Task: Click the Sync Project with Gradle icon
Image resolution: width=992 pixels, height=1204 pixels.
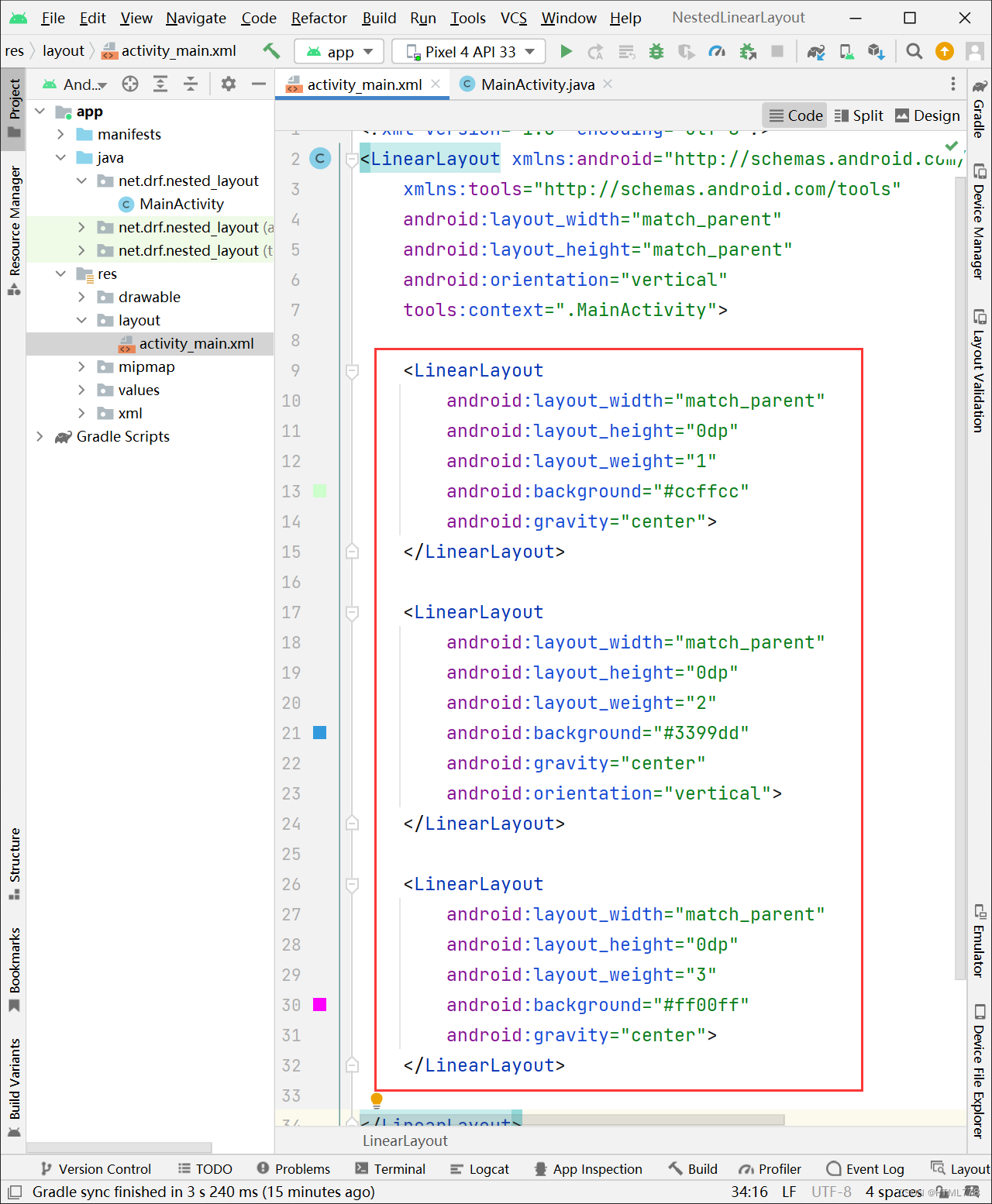Action: point(816,51)
